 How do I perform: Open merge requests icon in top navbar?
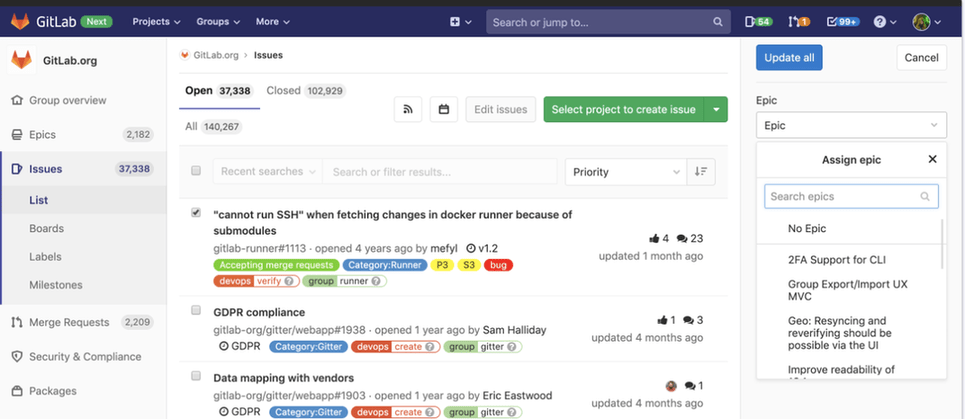coord(798,22)
